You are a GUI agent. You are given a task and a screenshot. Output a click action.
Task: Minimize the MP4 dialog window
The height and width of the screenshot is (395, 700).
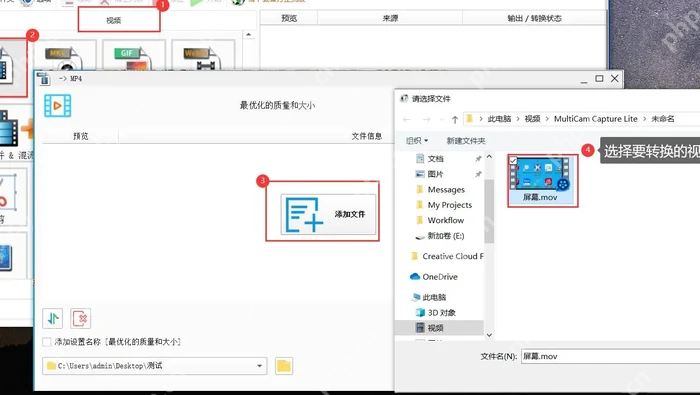[x=584, y=80]
